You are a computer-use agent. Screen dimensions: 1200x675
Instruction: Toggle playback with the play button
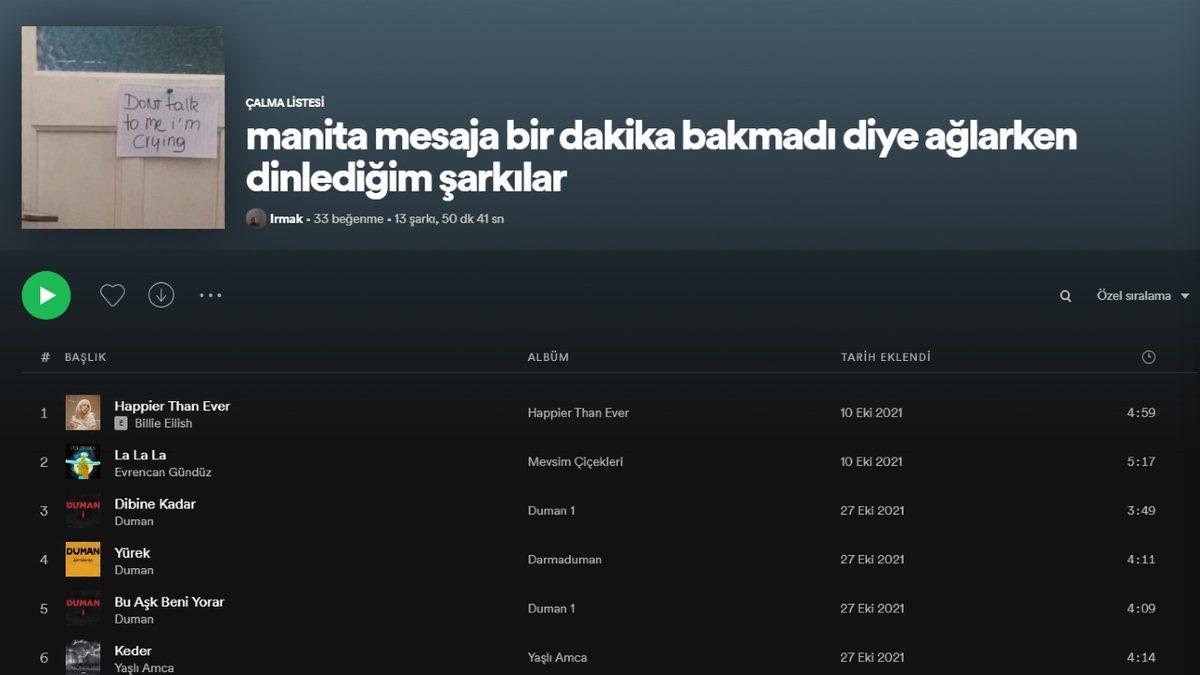click(x=46, y=294)
